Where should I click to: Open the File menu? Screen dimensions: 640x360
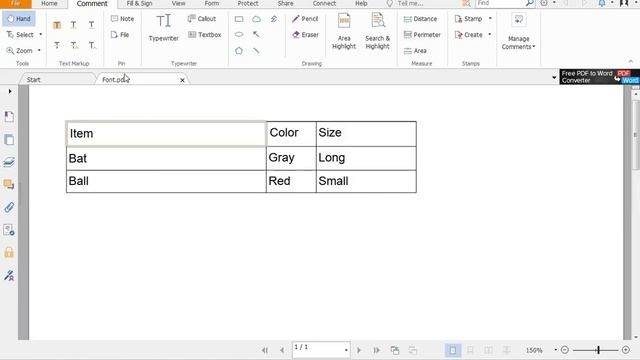[16, 3]
